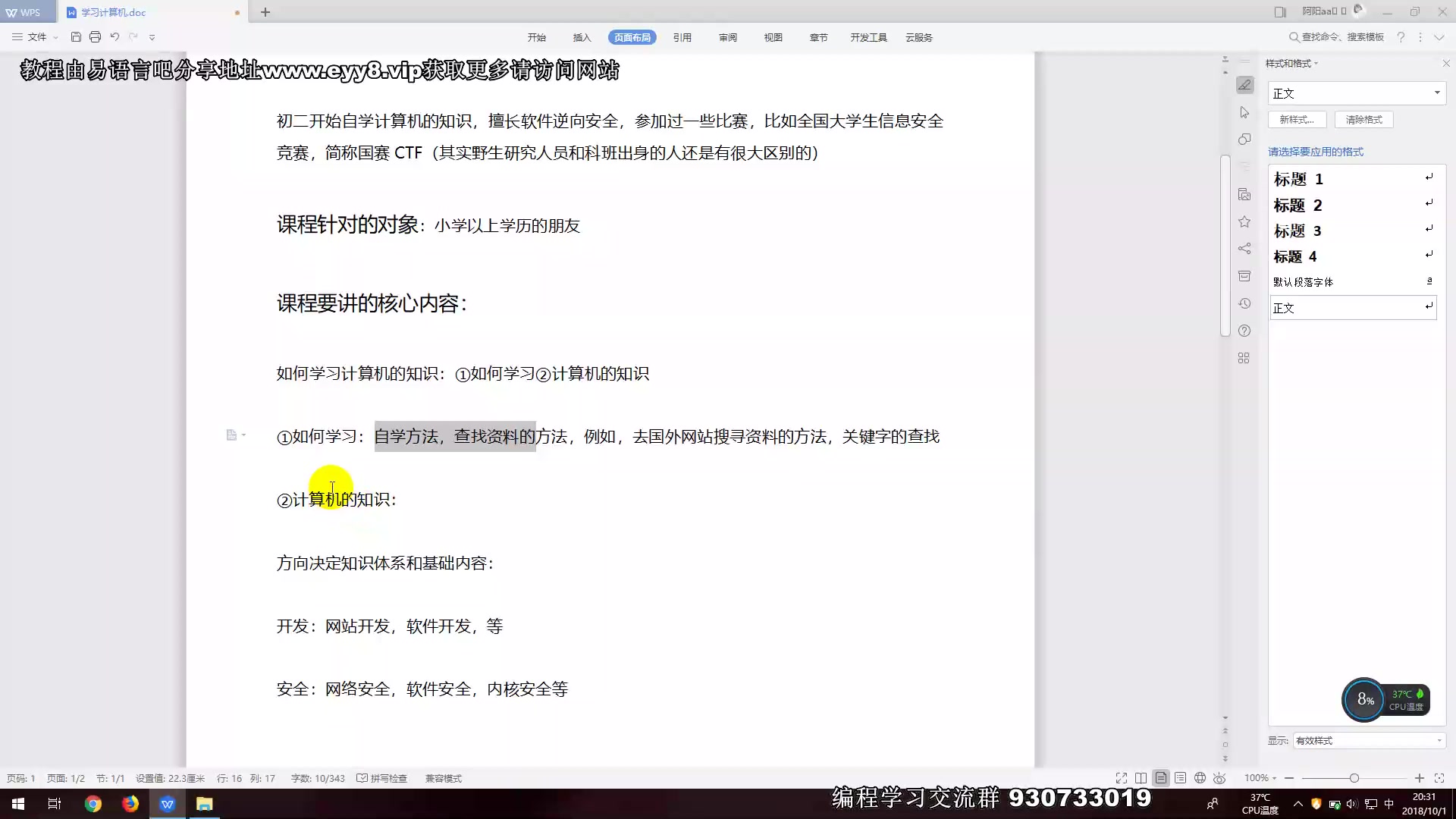Click the help question mark in the ribbon bar

(1401, 37)
